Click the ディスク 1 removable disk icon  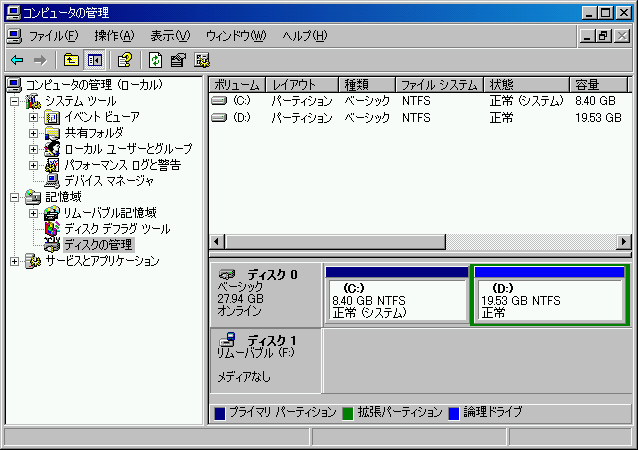tap(227, 339)
